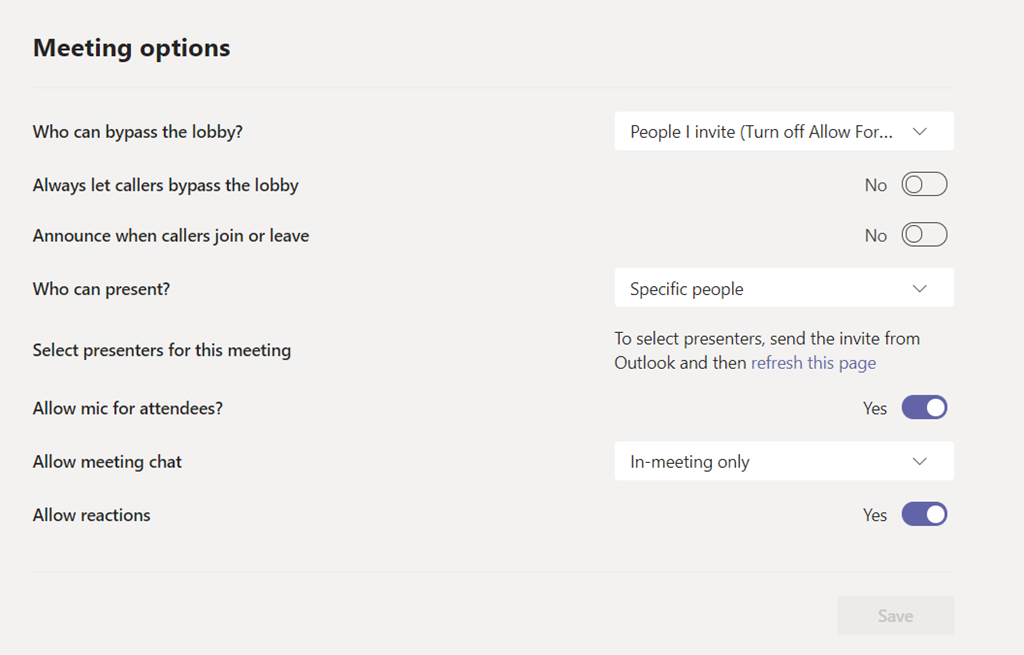Turn on Announce when callers join or leave
This screenshot has width=1024, height=655.
pyautogui.click(x=924, y=235)
